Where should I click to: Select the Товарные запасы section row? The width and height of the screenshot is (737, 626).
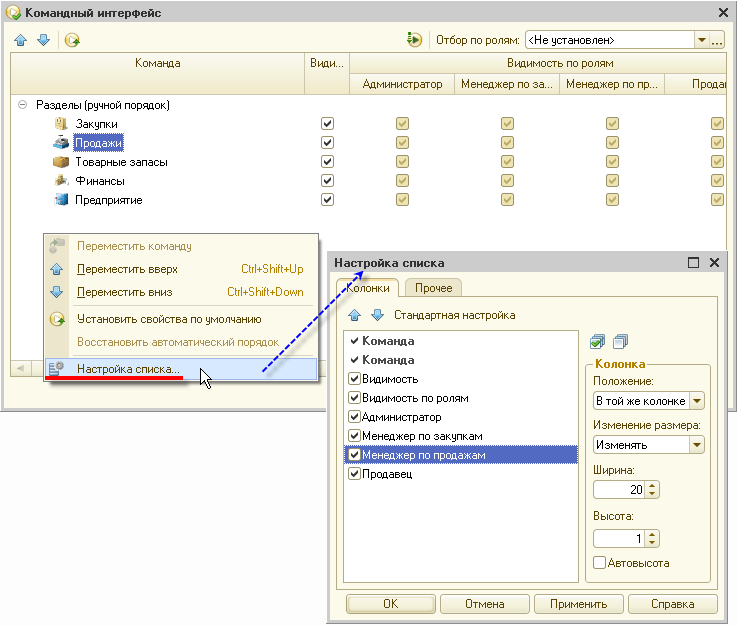point(121,162)
